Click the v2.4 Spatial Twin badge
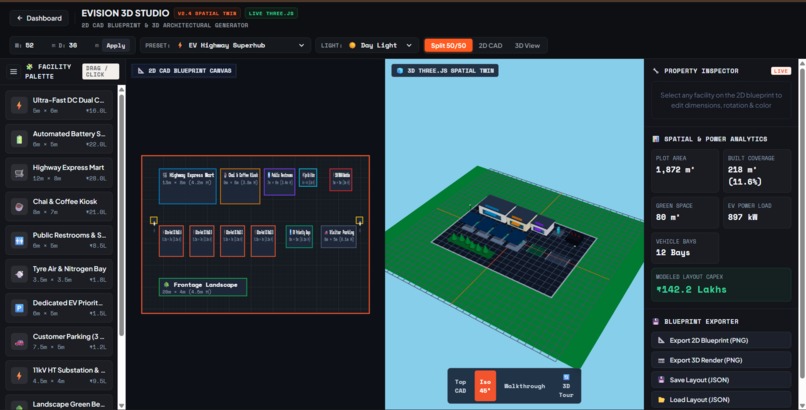 tap(207, 13)
